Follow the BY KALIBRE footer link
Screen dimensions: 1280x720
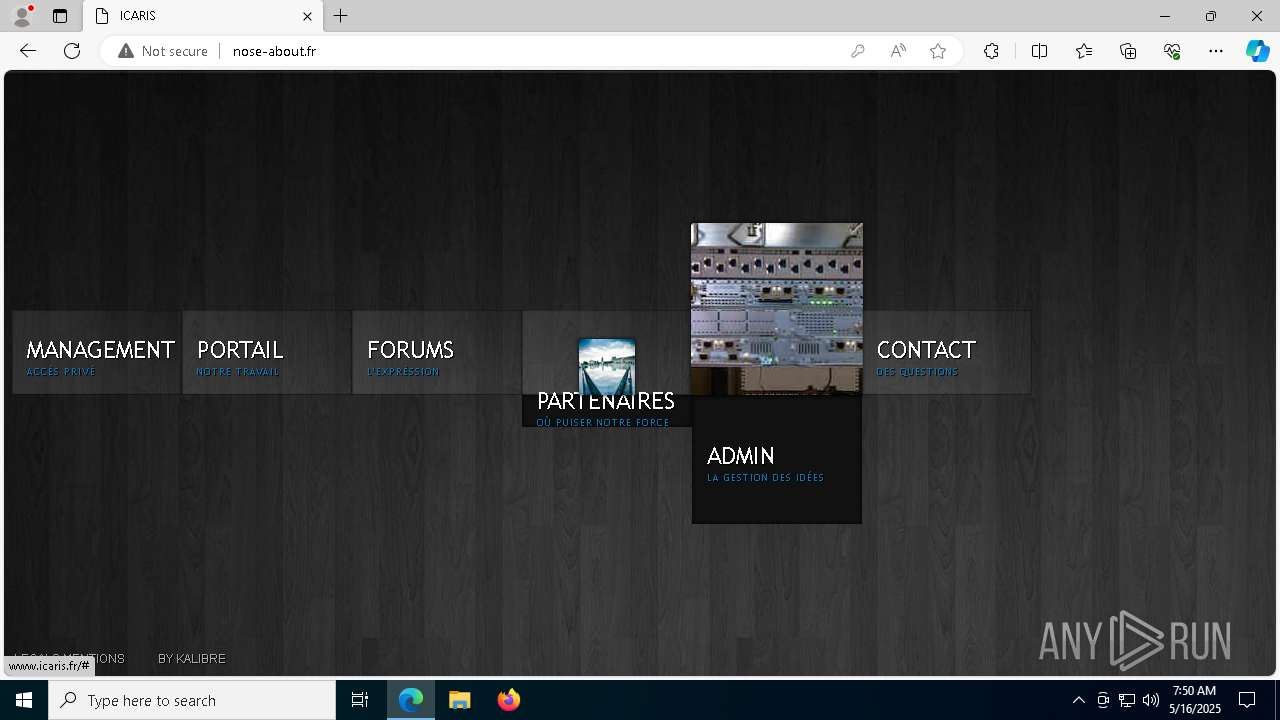(x=192, y=658)
